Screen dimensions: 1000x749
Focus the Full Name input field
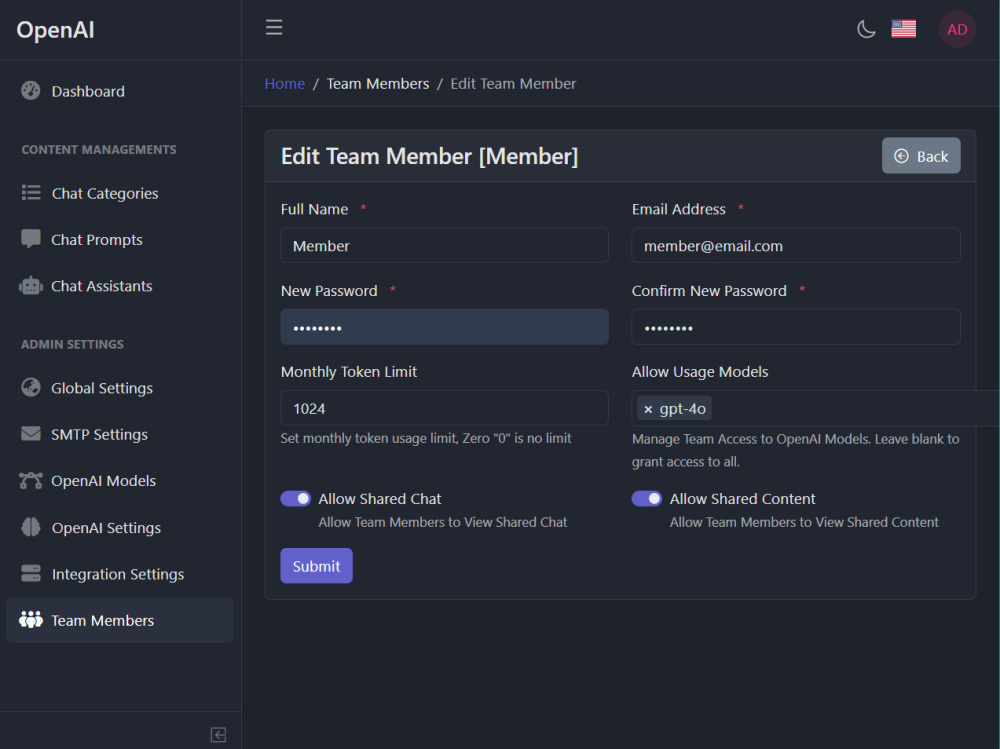click(445, 246)
